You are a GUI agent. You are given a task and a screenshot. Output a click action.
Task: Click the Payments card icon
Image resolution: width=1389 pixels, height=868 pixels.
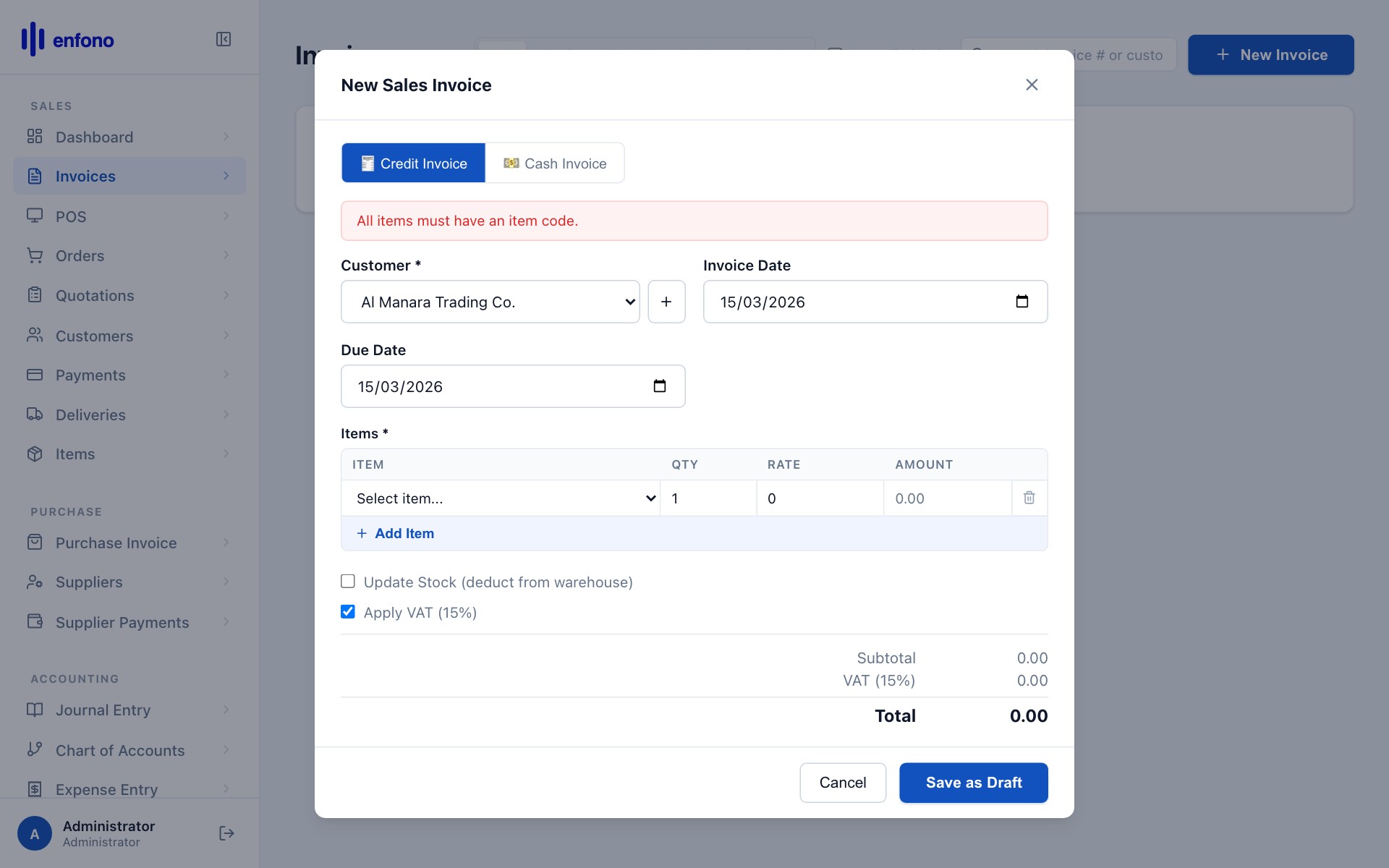[x=35, y=375]
